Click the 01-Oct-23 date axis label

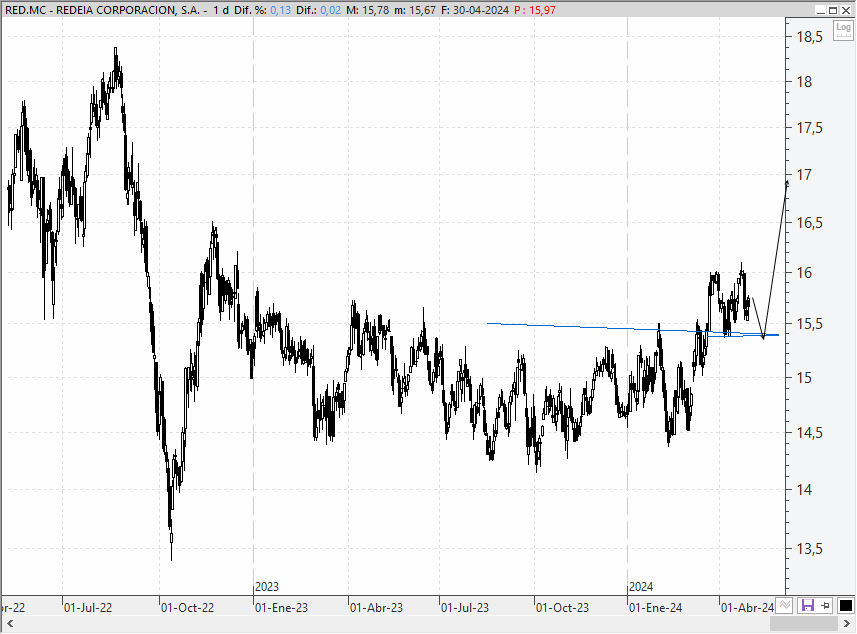[562, 608]
